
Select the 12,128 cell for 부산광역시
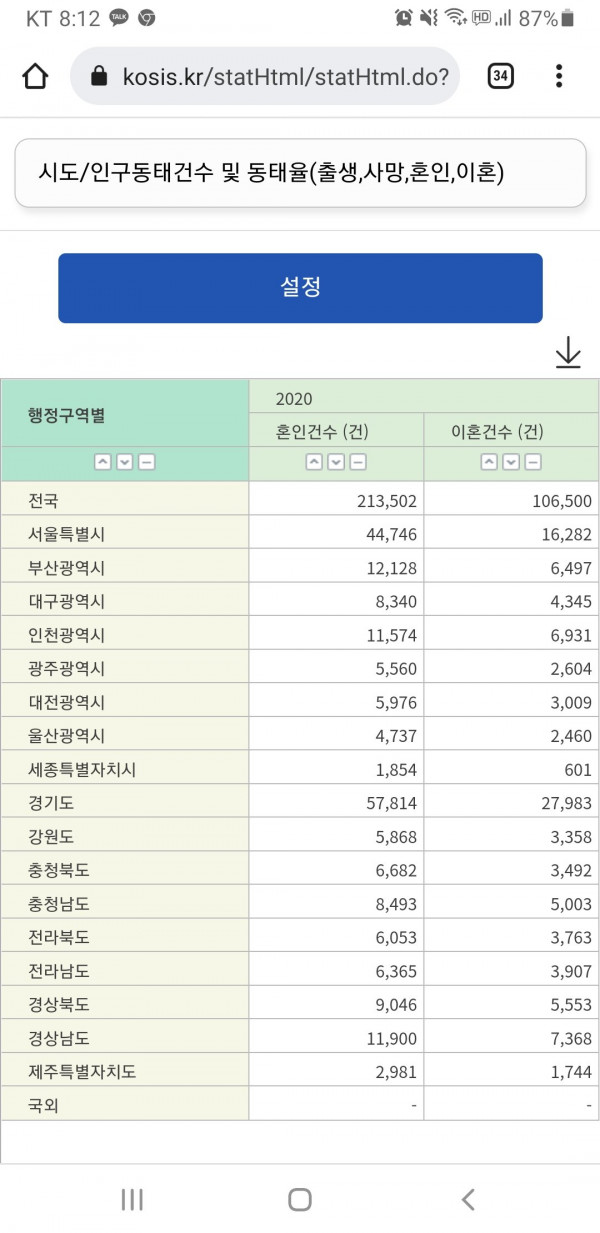[337, 566]
